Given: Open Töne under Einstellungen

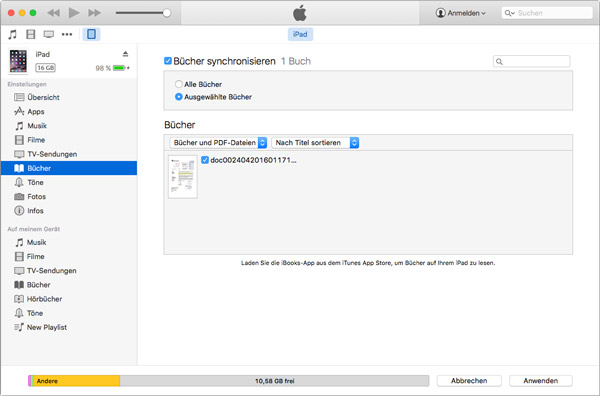Looking at the screenshot, I should (x=69, y=182).
